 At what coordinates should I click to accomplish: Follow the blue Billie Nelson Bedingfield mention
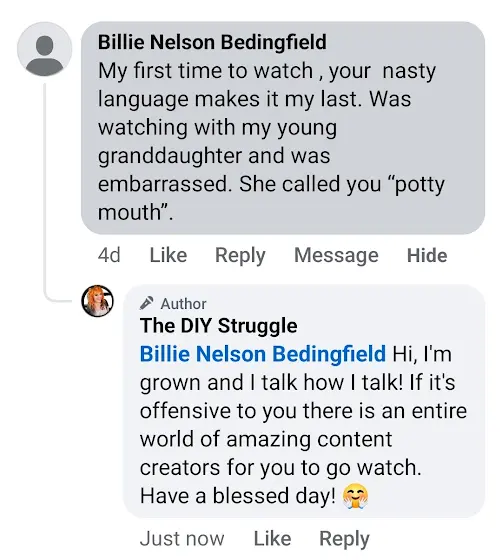click(263, 354)
